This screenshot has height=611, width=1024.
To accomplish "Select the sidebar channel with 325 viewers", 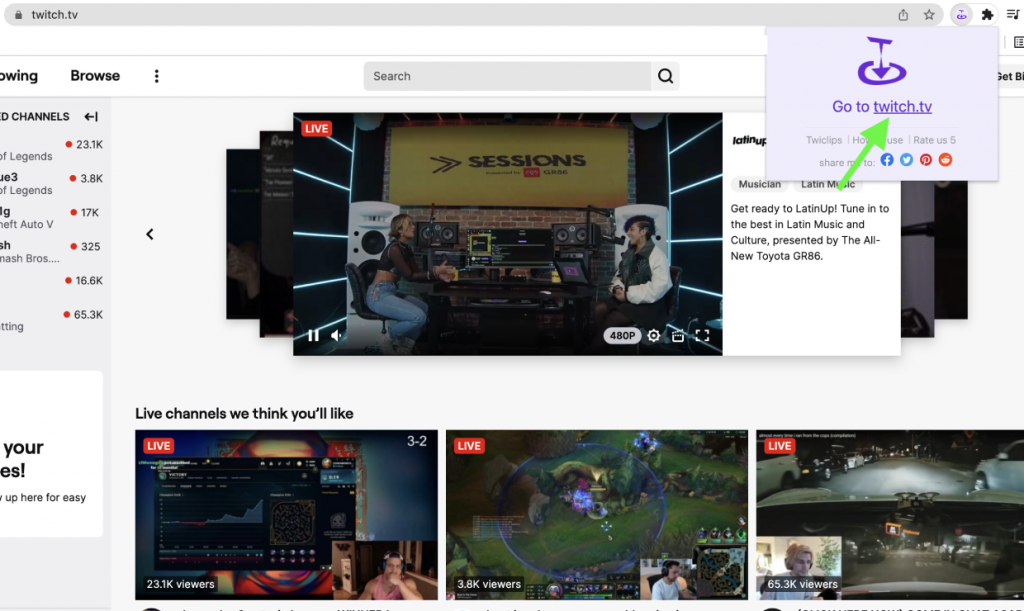I will pyautogui.click(x=52, y=252).
